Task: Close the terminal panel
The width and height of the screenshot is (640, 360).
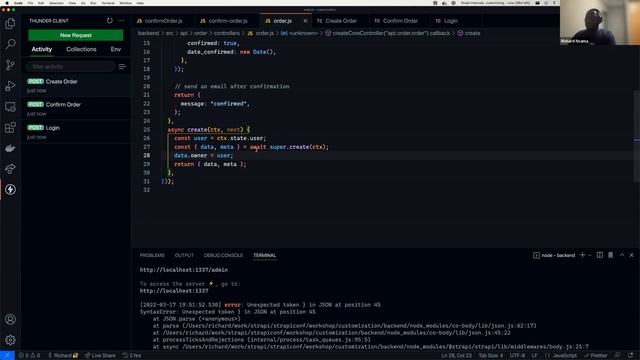Action: click(631, 255)
